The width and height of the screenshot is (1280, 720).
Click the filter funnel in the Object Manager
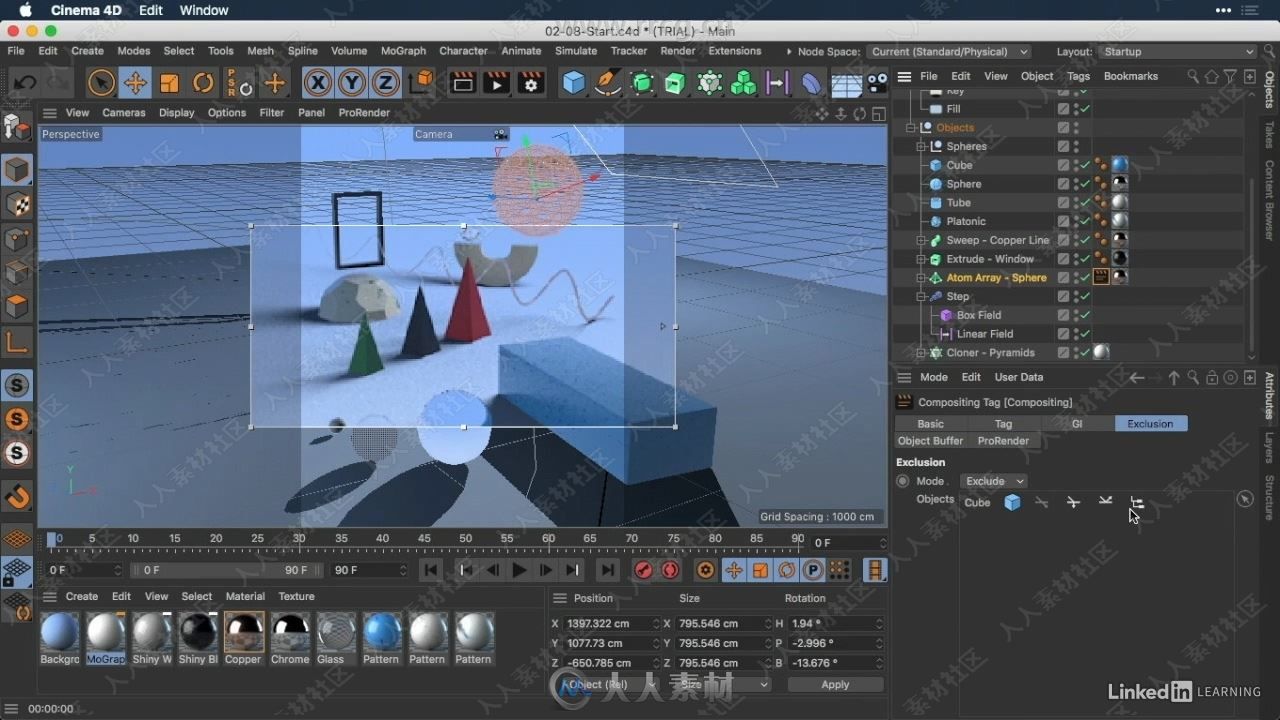click(1231, 76)
